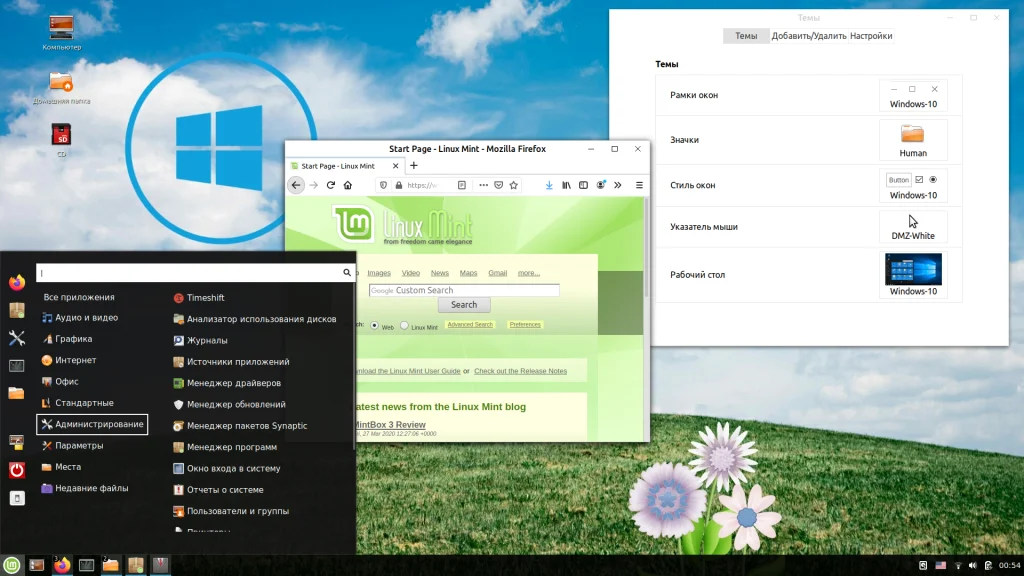
Task: Switch to the Темы tab
Action: pyautogui.click(x=746, y=36)
